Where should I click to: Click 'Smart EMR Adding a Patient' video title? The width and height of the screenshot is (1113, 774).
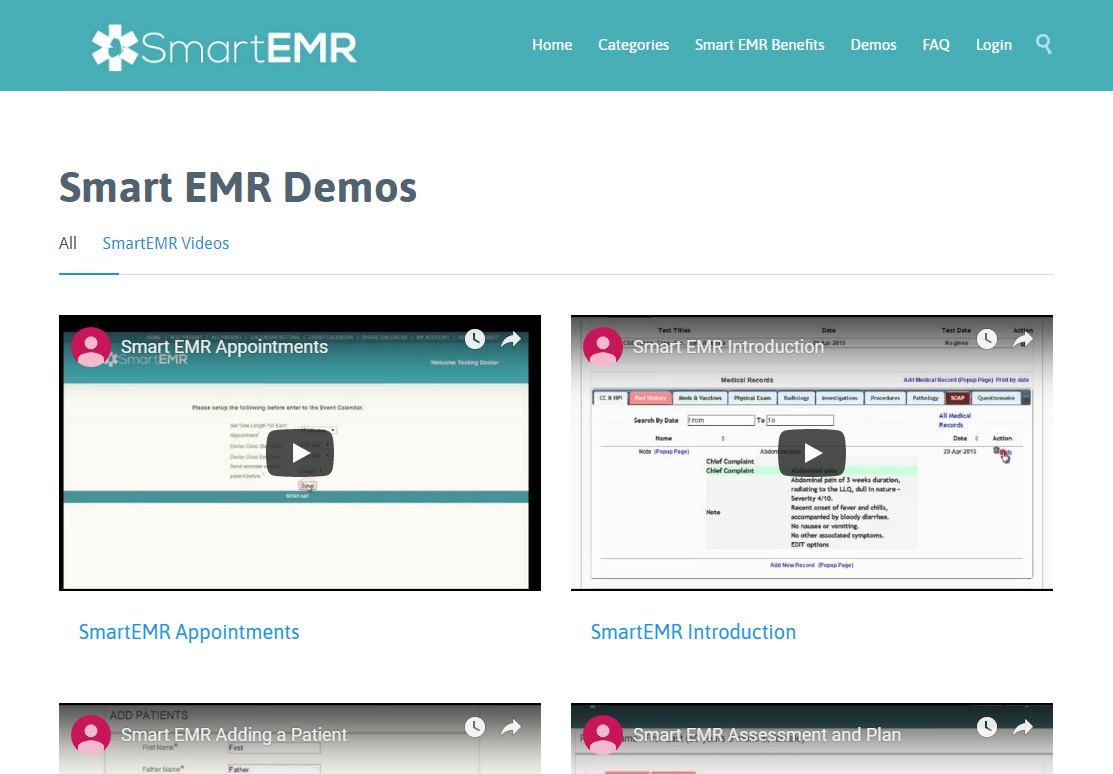(x=234, y=734)
